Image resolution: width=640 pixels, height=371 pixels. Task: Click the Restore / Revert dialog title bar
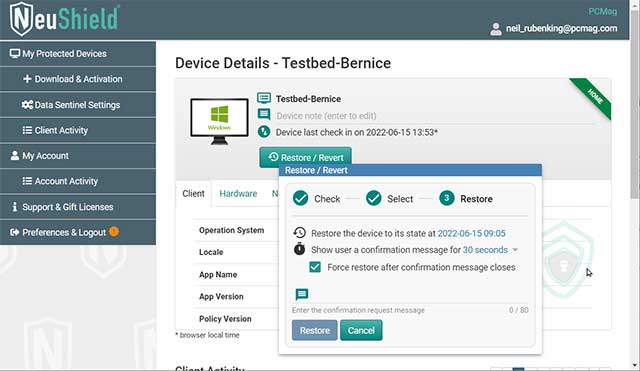pyautogui.click(x=410, y=170)
